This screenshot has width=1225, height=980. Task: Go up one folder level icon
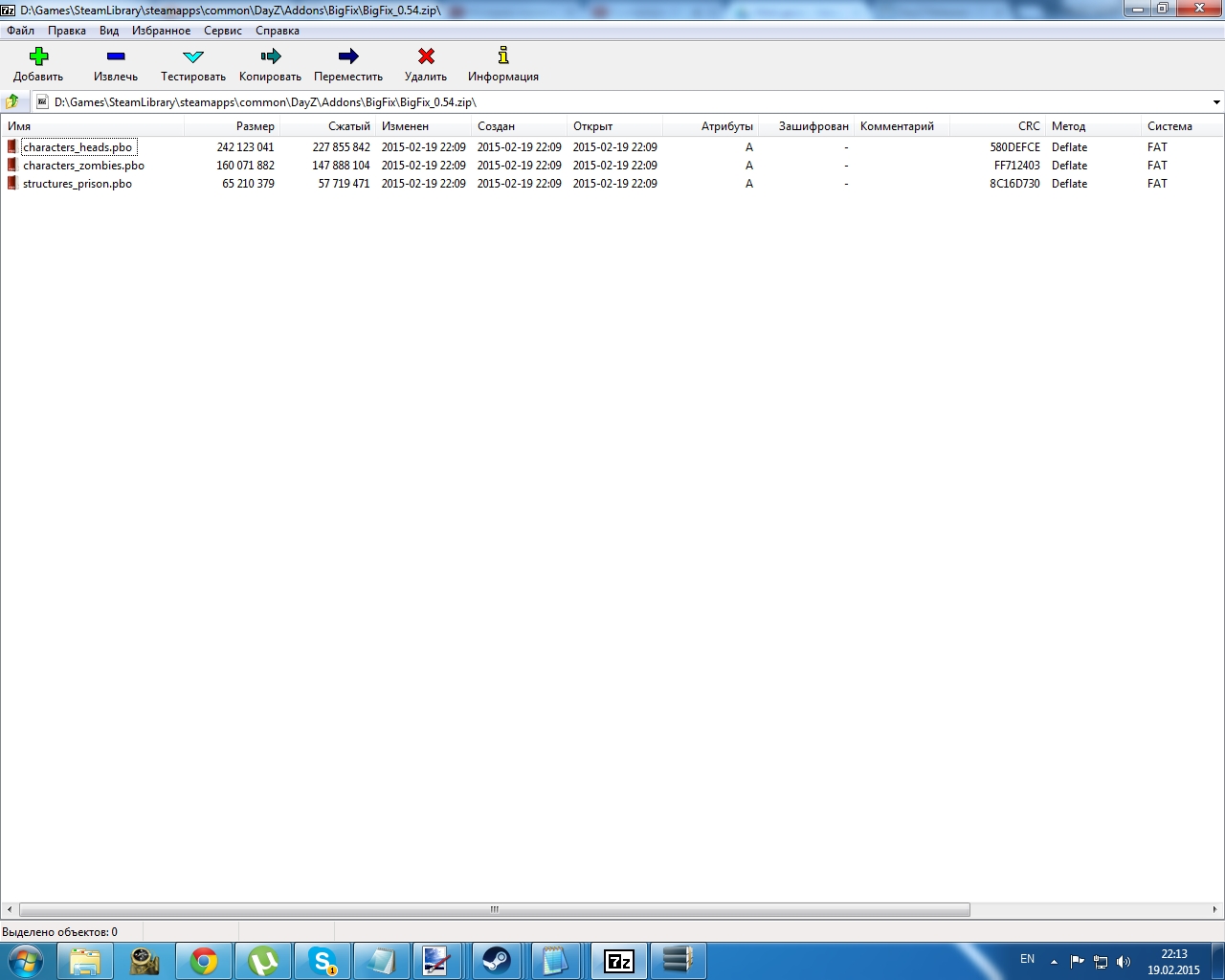pyautogui.click(x=12, y=101)
